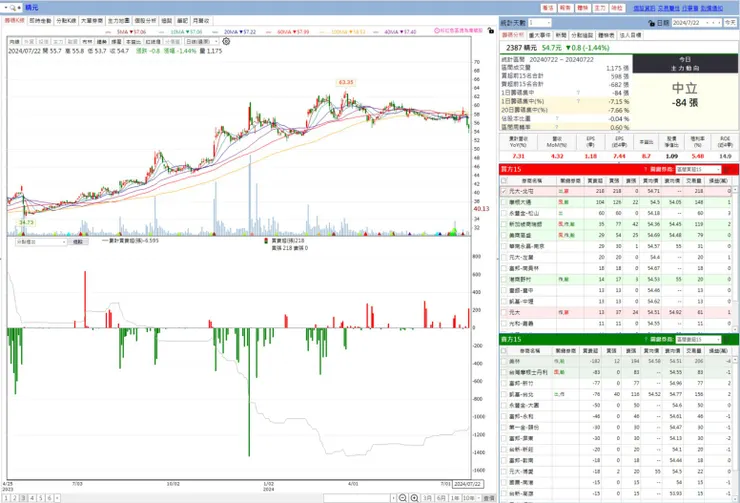The image size is (740, 503).
Task: Click the help icon beside 1日籌碼集中 張
Action: [x=578, y=93]
